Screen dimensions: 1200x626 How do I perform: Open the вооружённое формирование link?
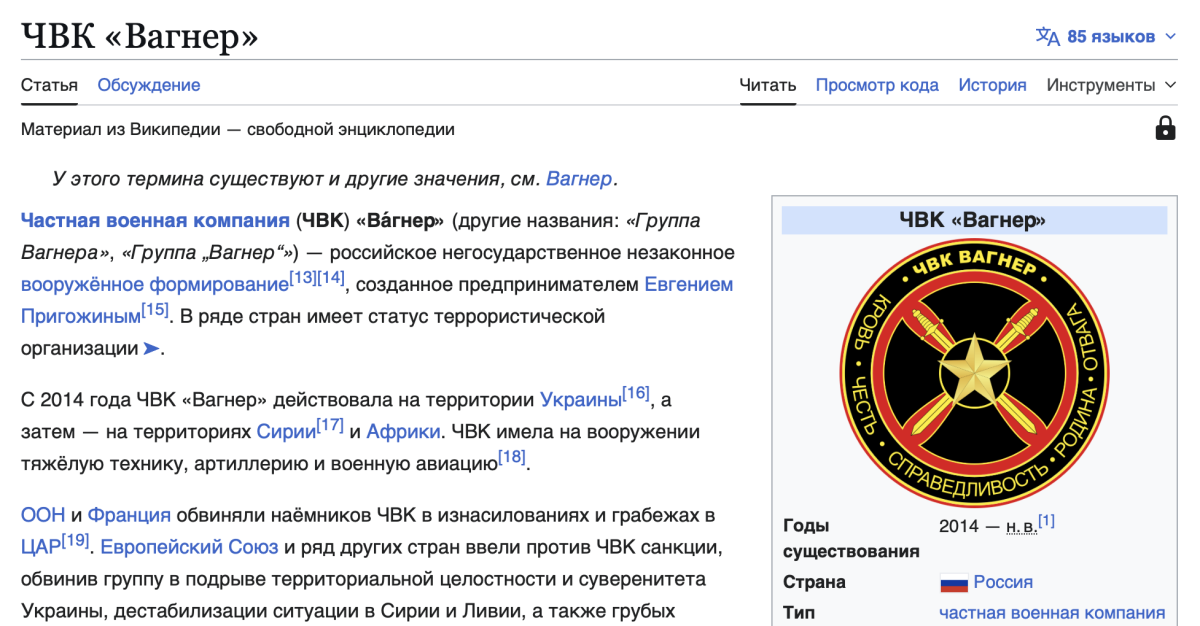pos(154,284)
